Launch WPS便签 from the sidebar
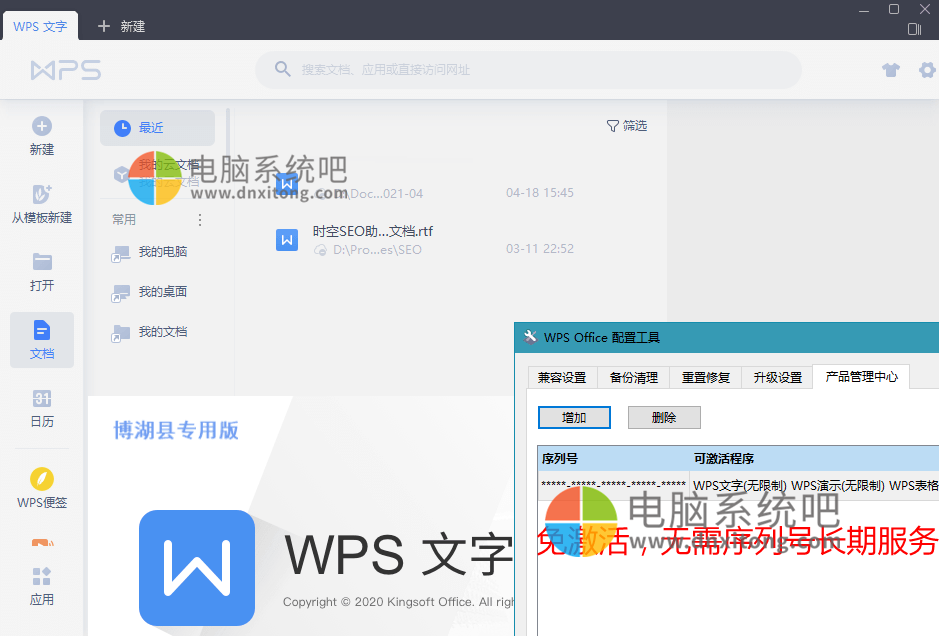 tap(42, 488)
